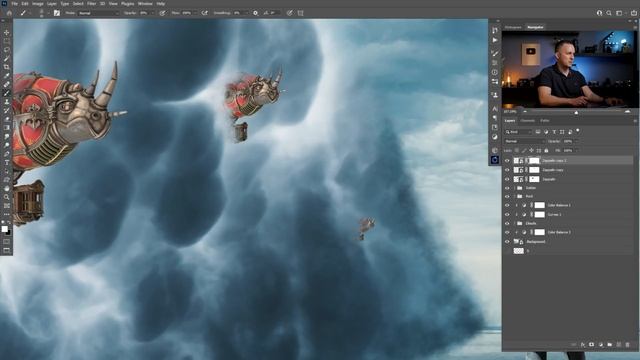
Task: Open smoothing options gear
Action: pyautogui.click(x=256, y=13)
